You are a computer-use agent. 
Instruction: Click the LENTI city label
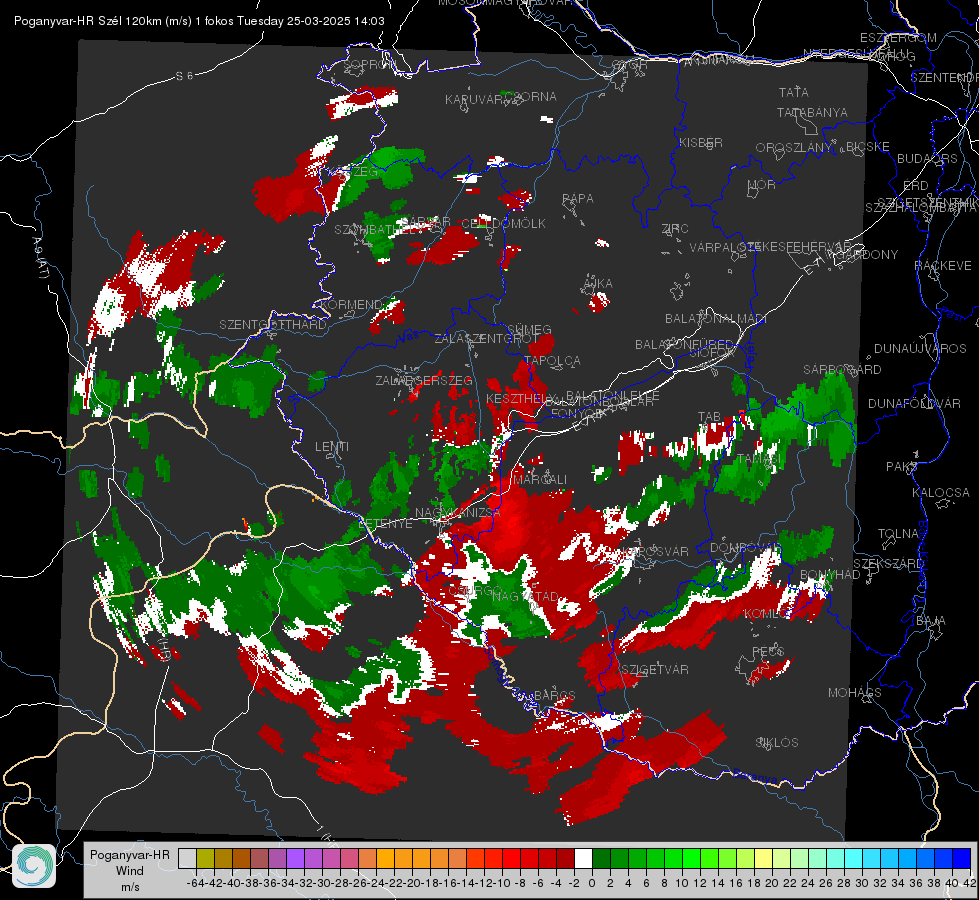332,447
